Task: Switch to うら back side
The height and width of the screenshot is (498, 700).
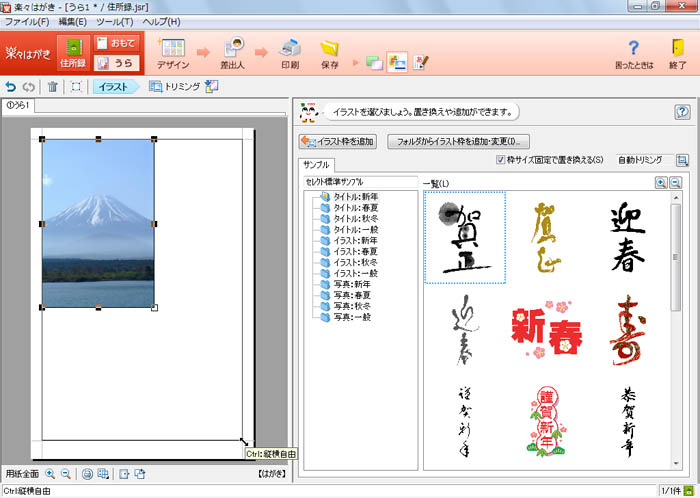Action: pyautogui.click(x=118, y=63)
